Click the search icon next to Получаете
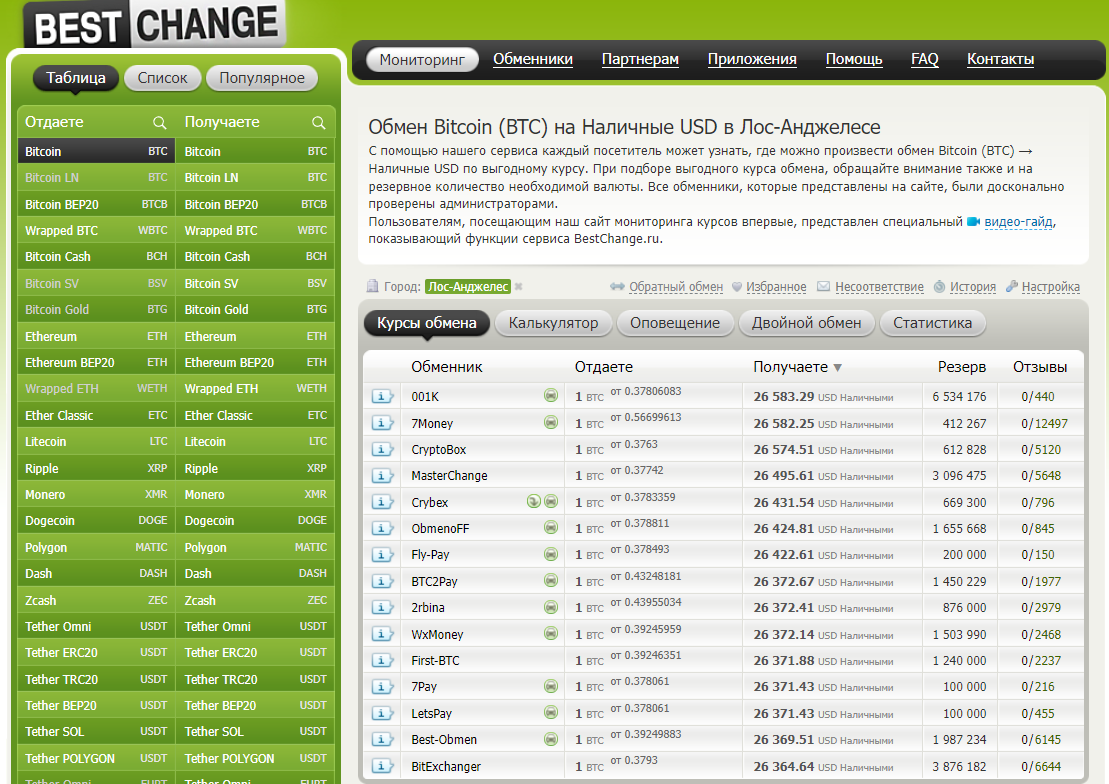 [x=319, y=123]
